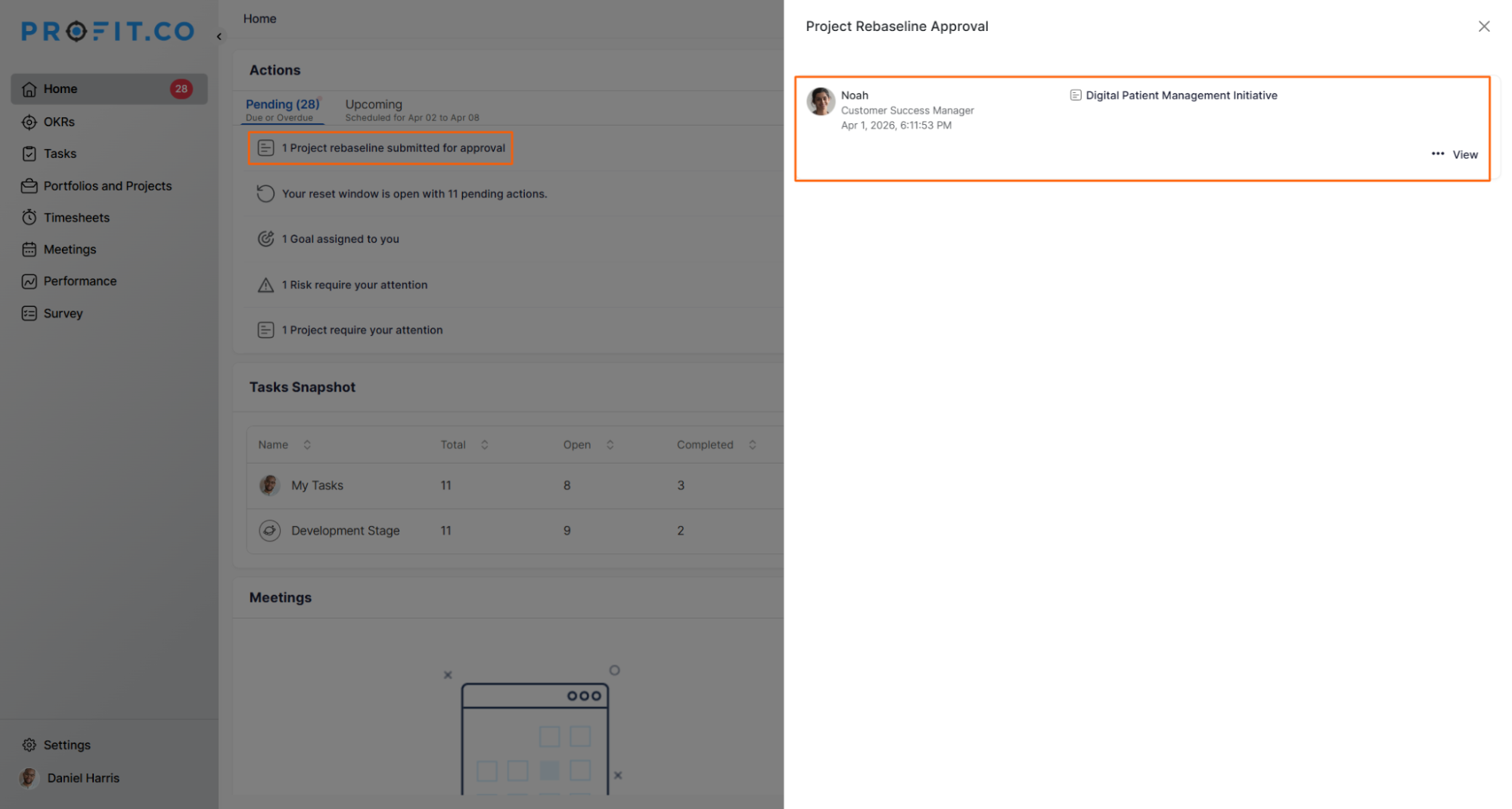The width and height of the screenshot is (1512, 809).
Task: Close the Project Rebaseline Approval panel
Action: [1484, 26]
